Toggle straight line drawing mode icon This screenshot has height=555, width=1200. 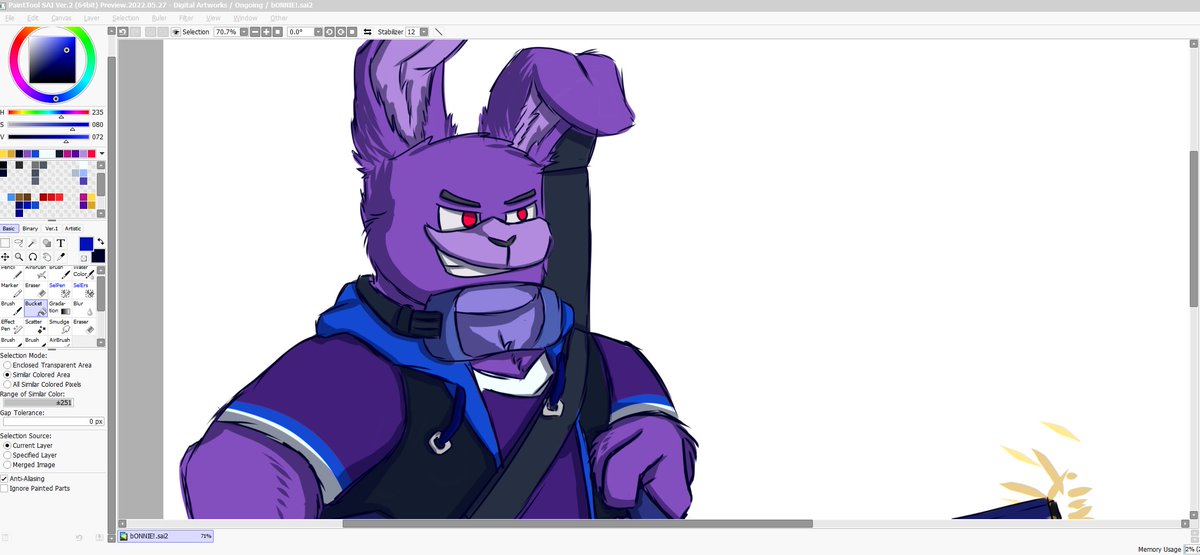[x=438, y=32]
